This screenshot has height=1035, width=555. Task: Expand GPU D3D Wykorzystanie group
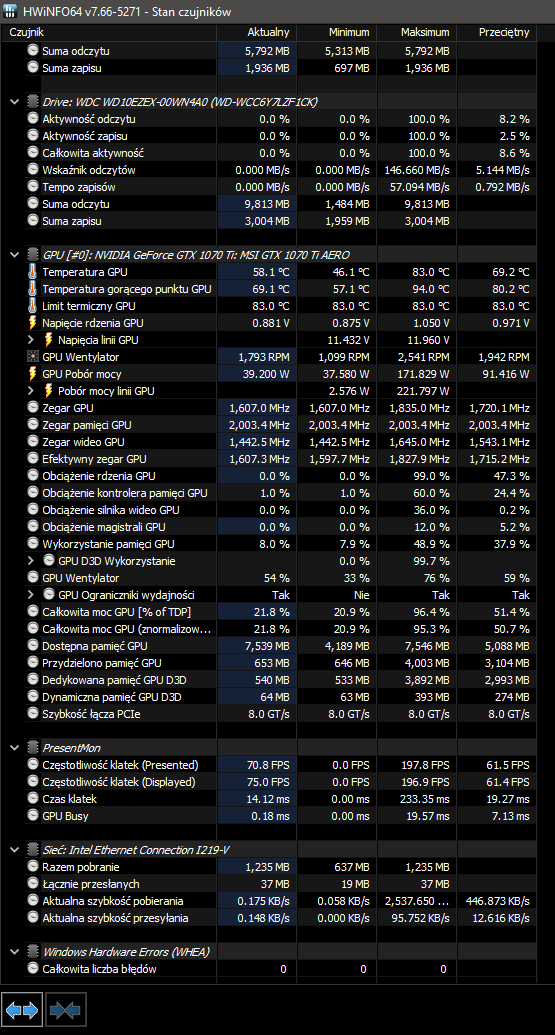tap(30, 561)
